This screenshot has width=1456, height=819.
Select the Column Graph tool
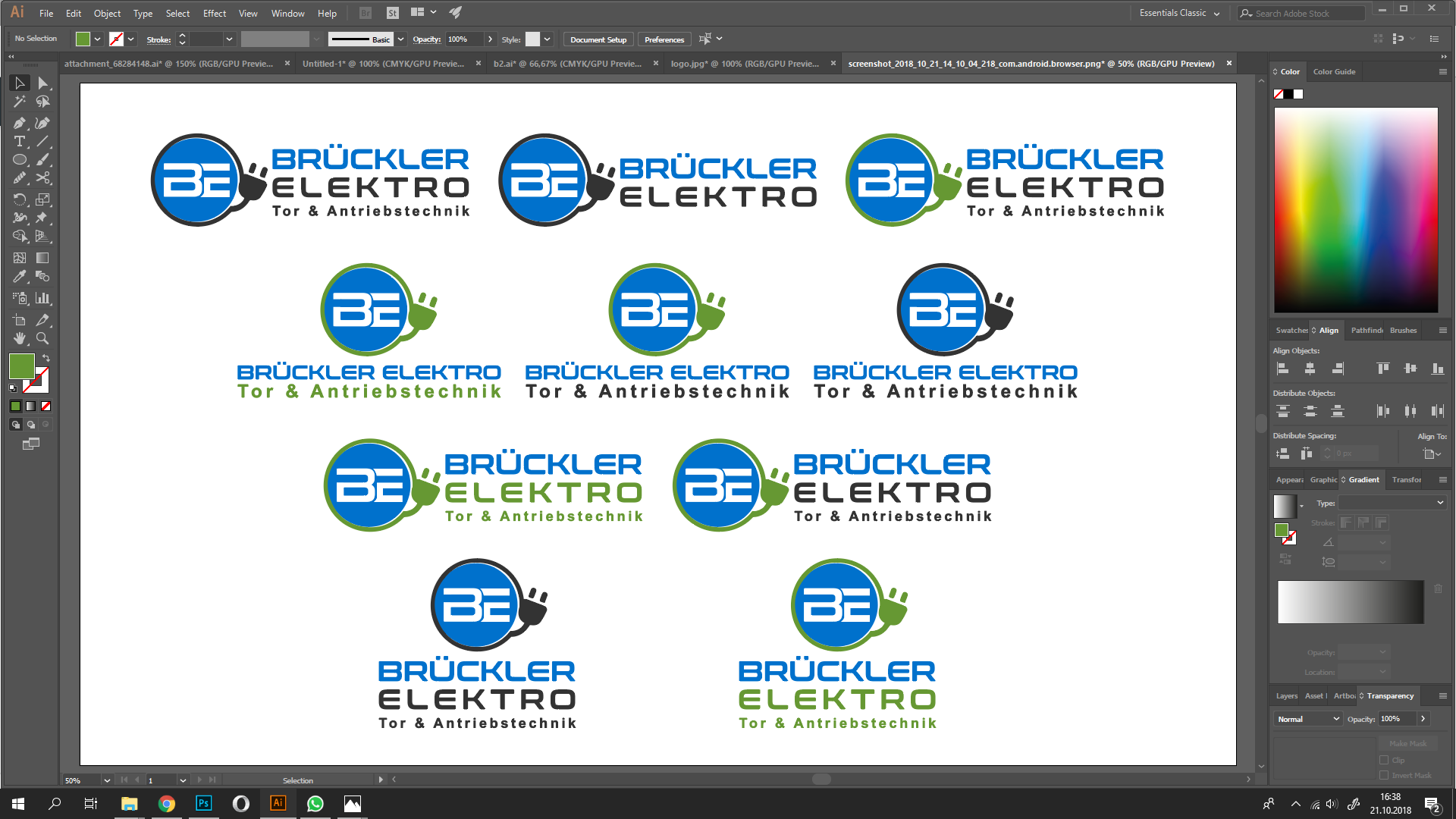click(42, 298)
